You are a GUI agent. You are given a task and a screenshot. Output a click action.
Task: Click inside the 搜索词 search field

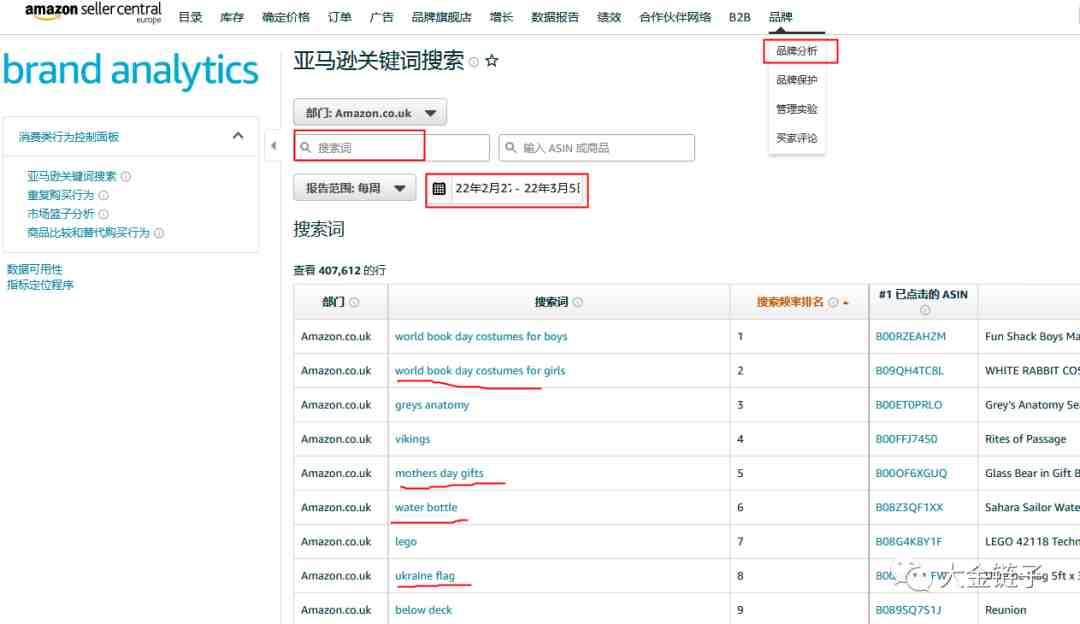pyautogui.click(x=392, y=147)
